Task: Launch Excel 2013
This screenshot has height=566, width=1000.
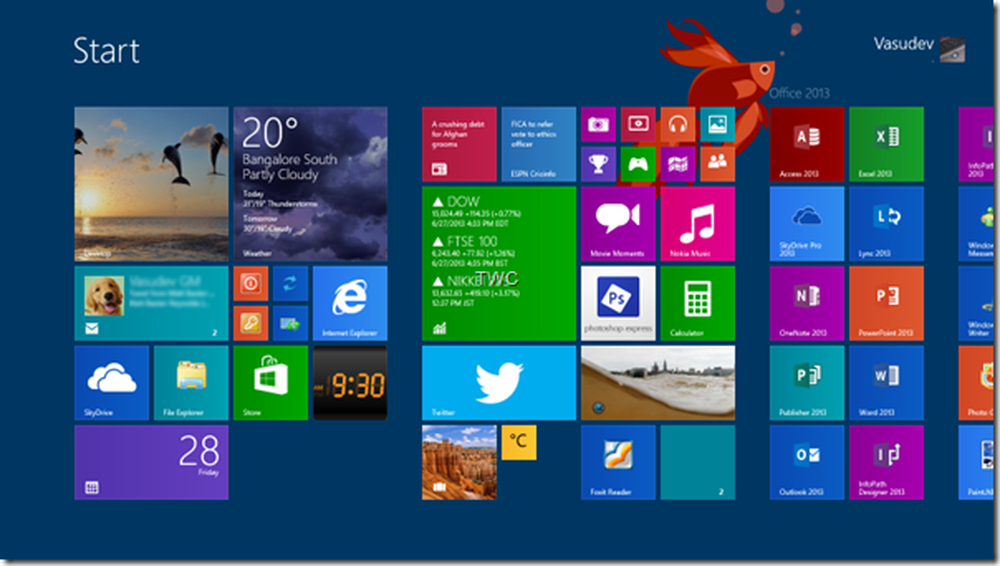Action: [x=886, y=144]
